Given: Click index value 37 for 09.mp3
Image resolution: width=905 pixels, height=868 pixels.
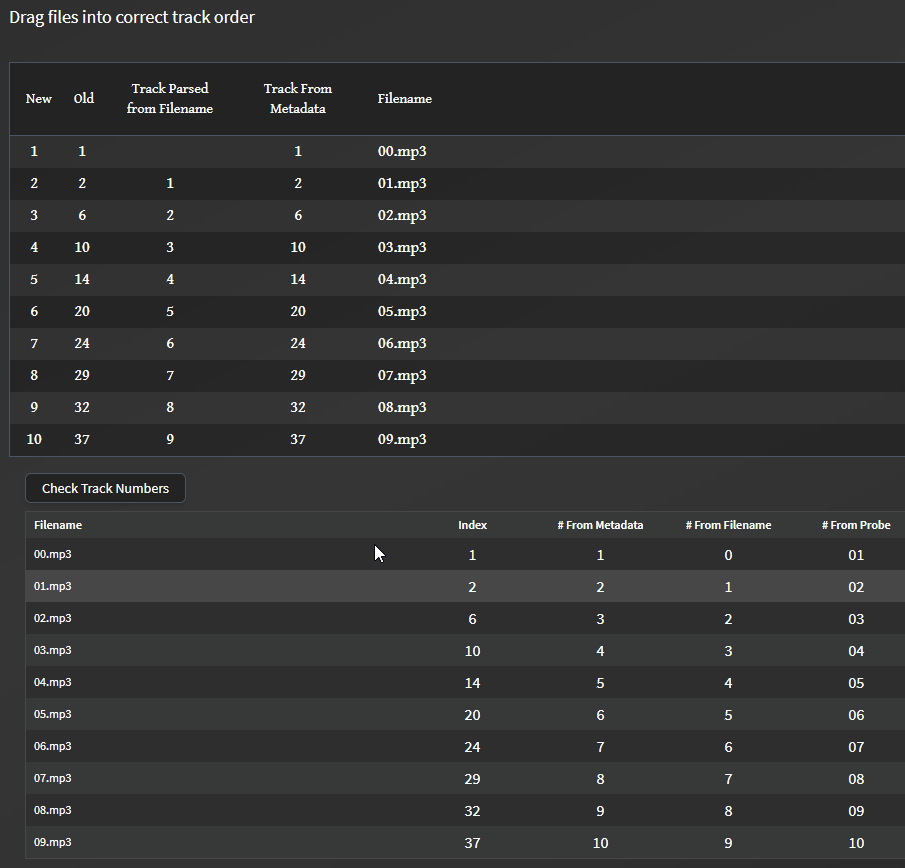Looking at the screenshot, I should [472, 843].
